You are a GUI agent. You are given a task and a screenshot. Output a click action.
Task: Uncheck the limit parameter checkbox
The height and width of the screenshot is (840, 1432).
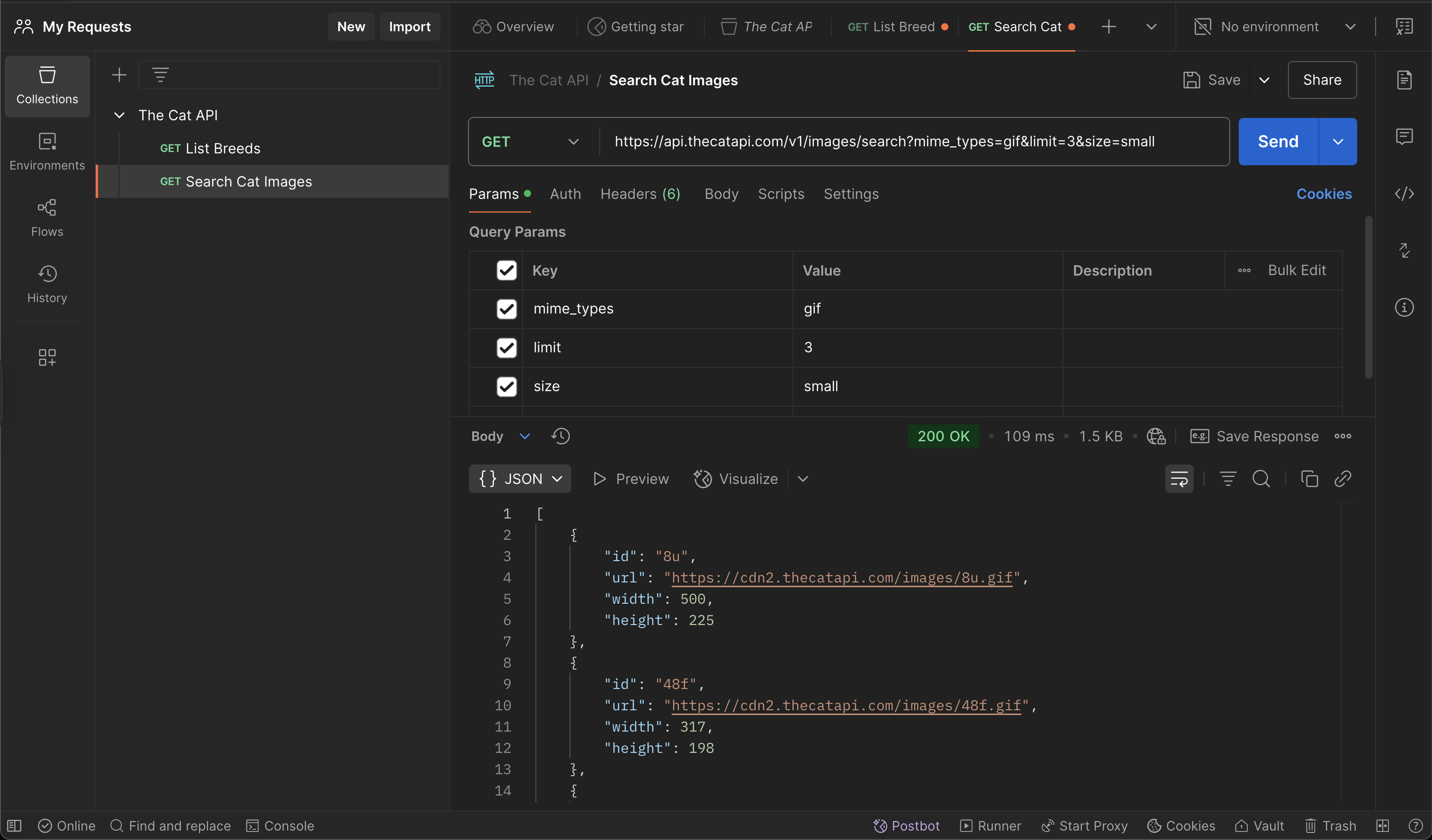tap(506, 348)
